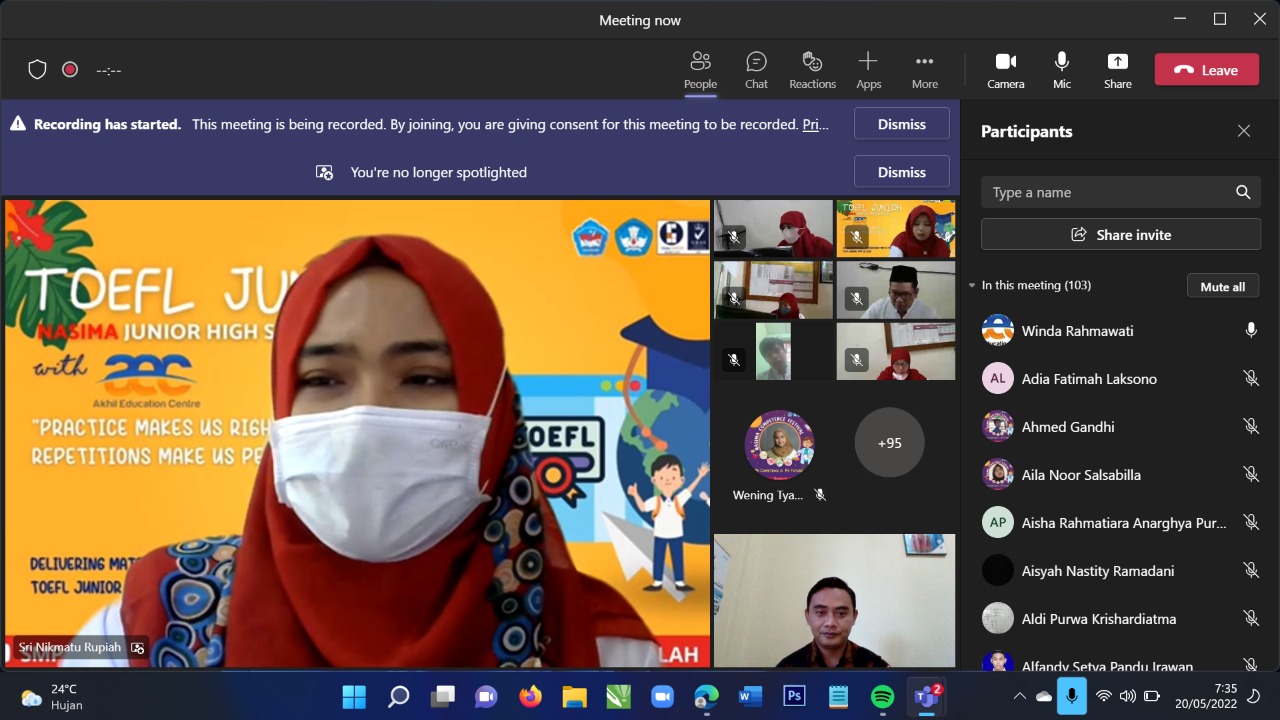
Task: Click the shield security icon
Action: 37,69
